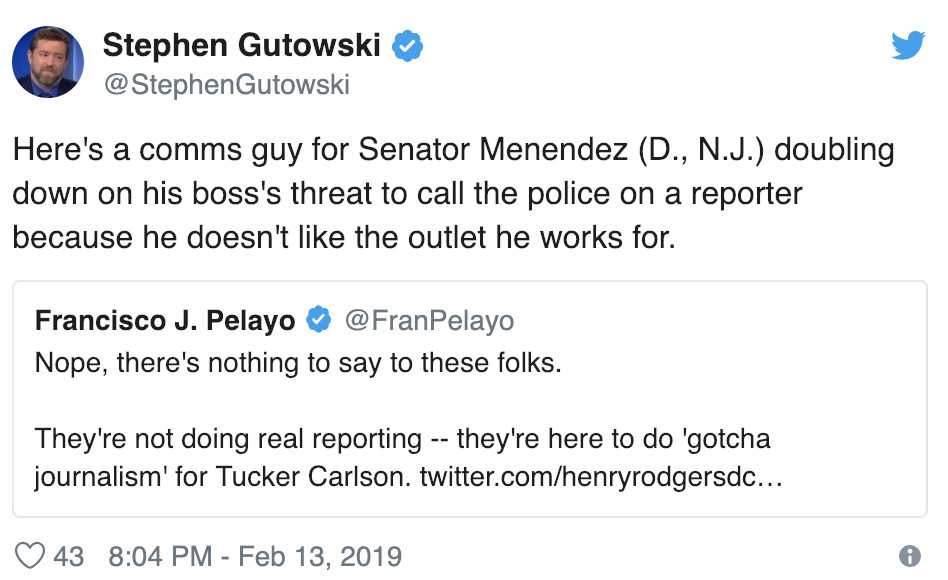The image size is (948, 580).
Task: Visit the @FranPelayo handle
Action: point(429,320)
